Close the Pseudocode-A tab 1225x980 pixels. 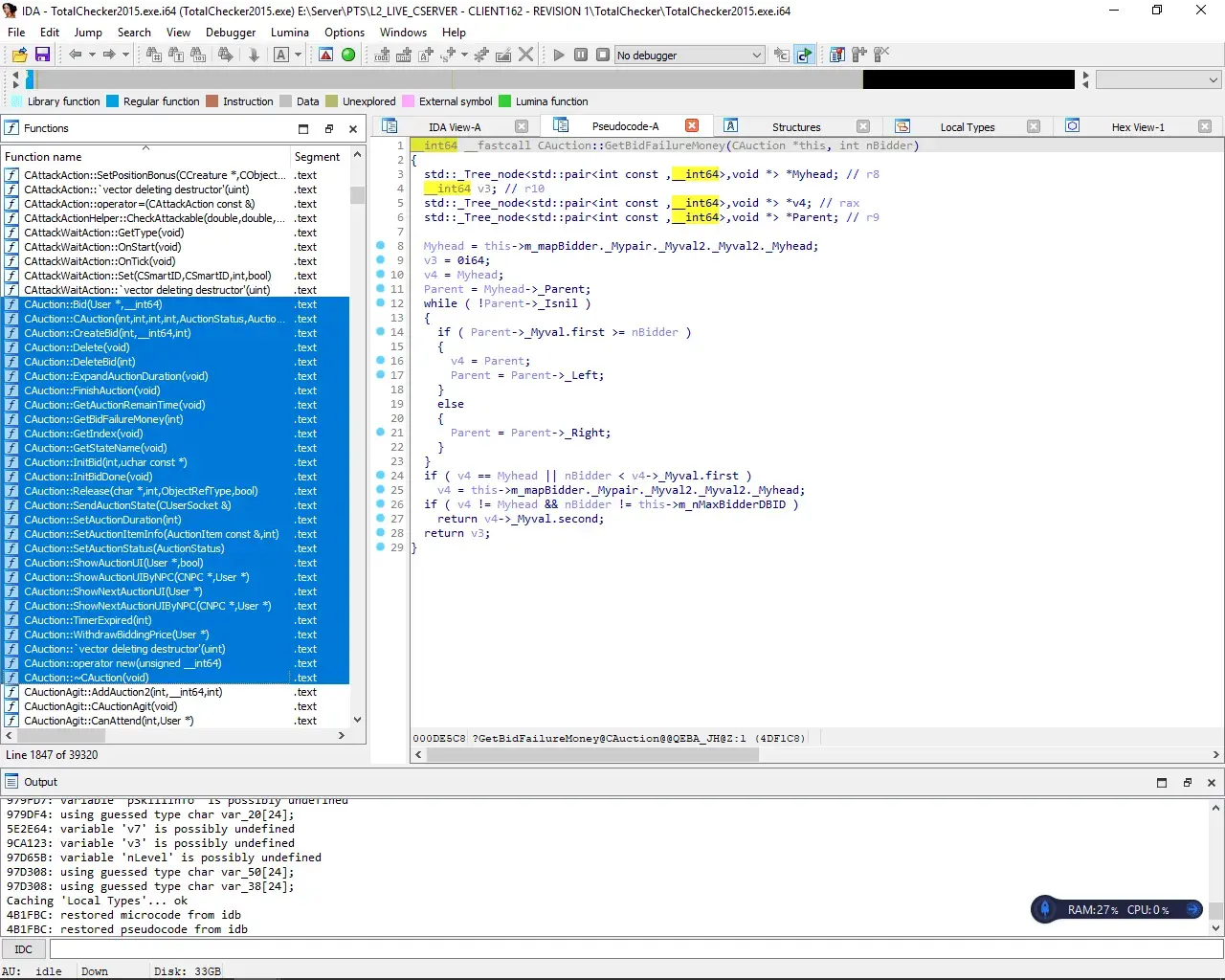pyautogui.click(x=692, y=125)
